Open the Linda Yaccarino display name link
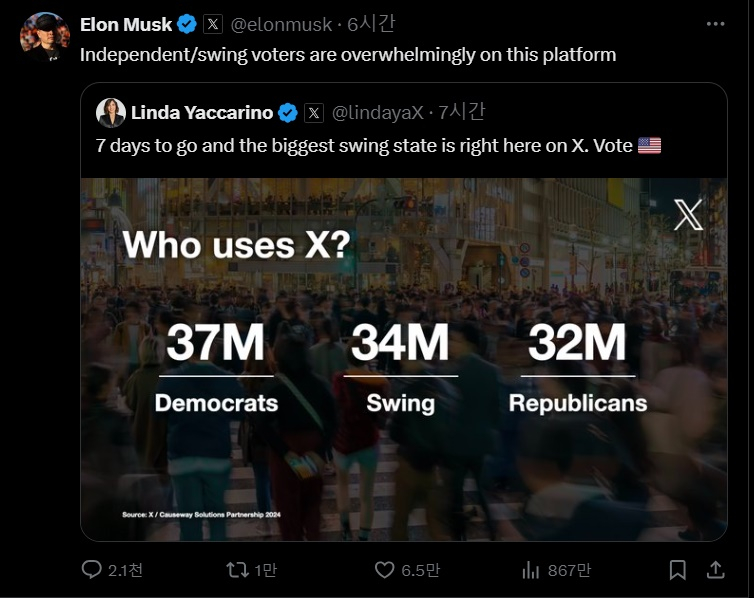 [x=202, y=113]
